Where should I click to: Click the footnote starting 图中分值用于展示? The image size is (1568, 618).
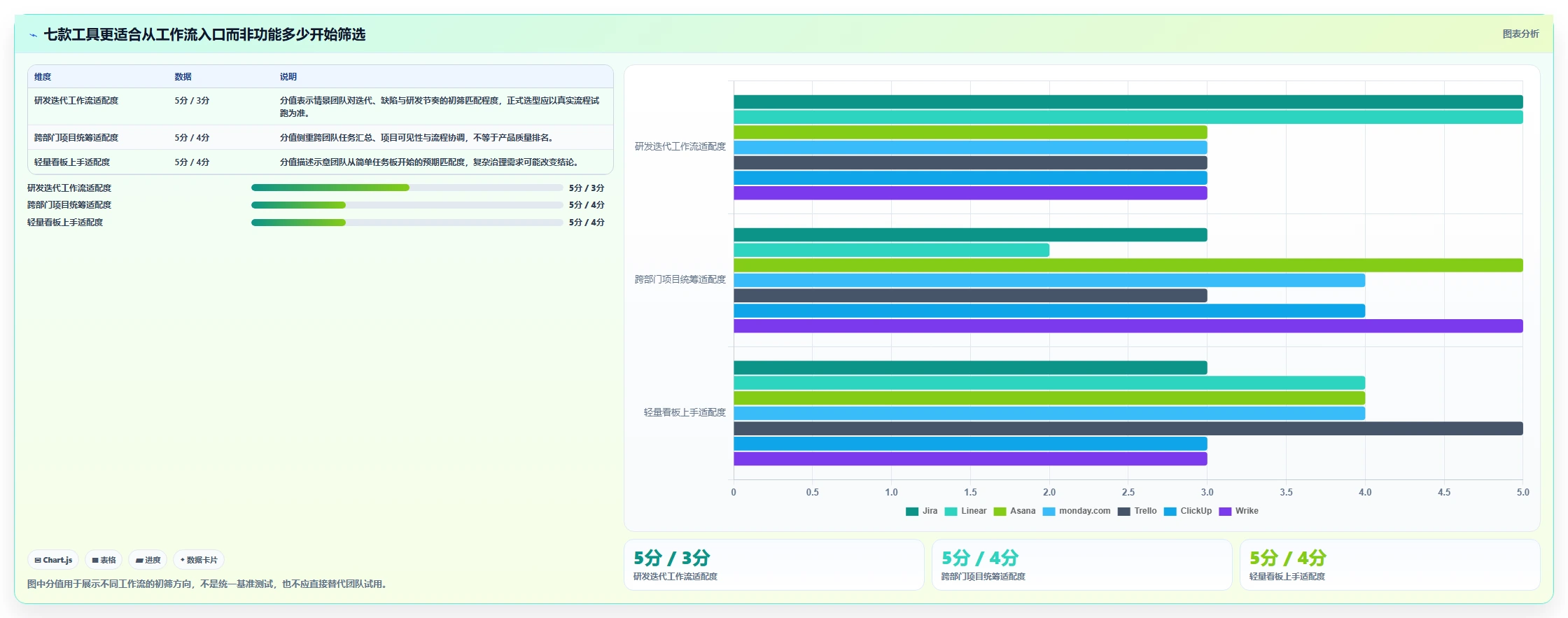pos(207,584)
